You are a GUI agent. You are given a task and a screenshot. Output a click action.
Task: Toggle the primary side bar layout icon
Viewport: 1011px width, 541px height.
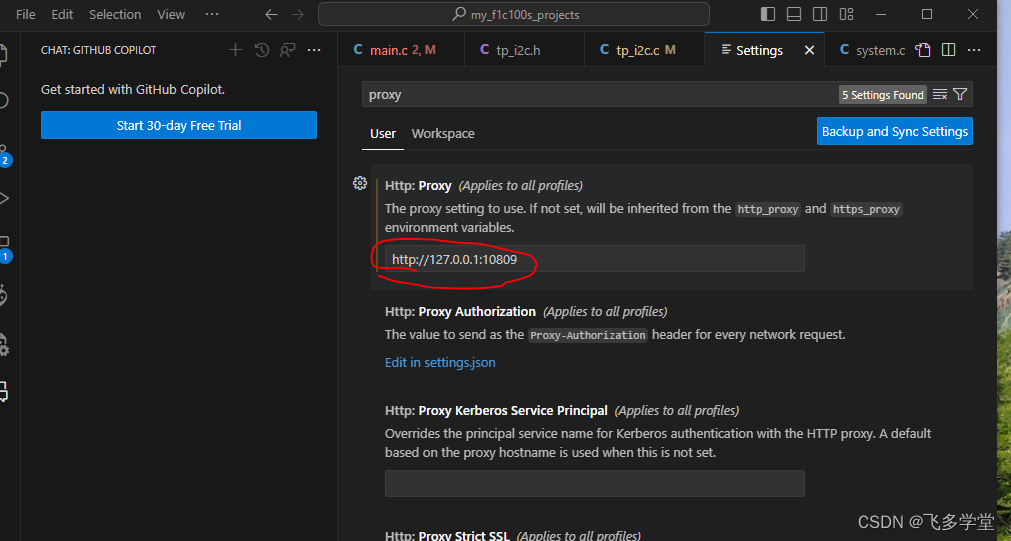[768, 14]
